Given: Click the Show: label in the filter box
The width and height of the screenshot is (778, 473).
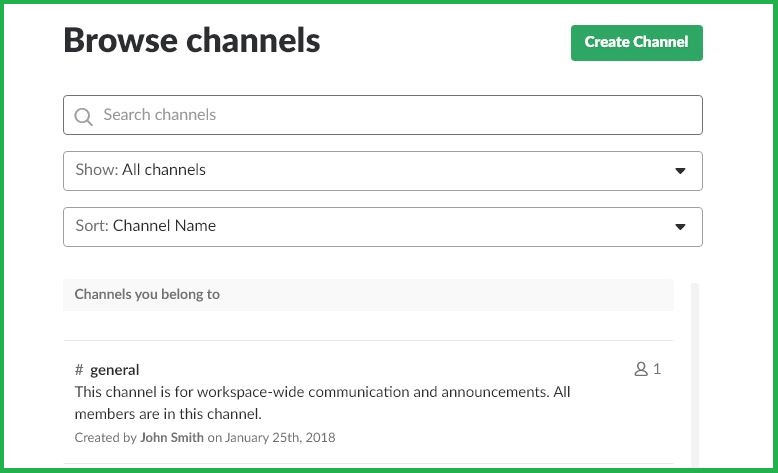Looking at the screenshot, I should [x=97, y=170].
